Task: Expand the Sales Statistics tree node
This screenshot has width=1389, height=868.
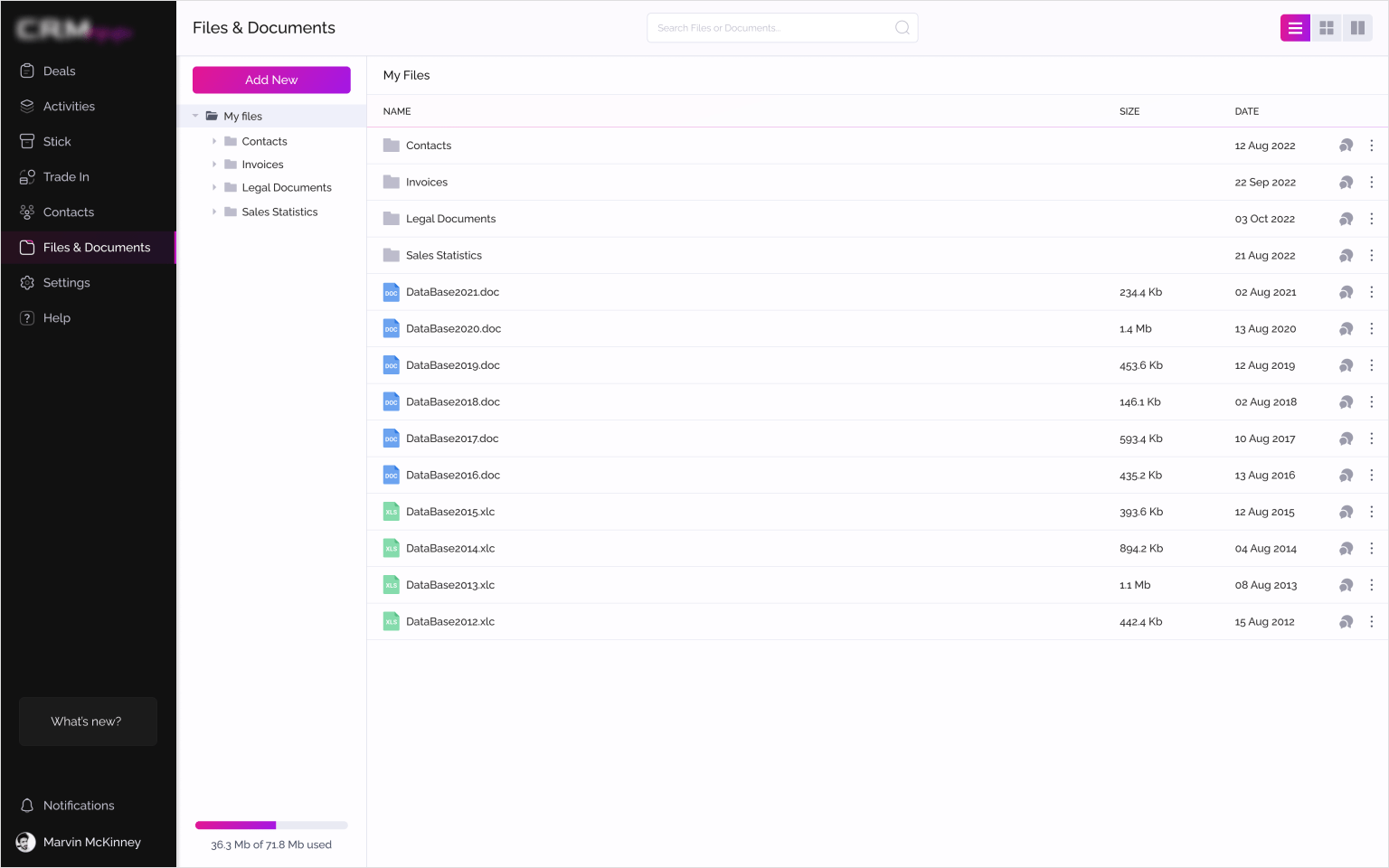Action: [213, 212]
